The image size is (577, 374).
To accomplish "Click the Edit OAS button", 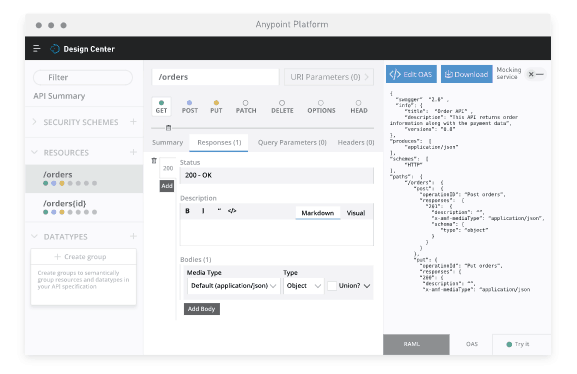I will coord(411,74).
